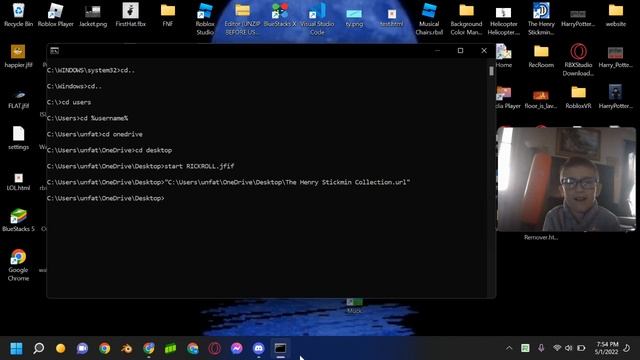This screenshot has width=640, height=360.
Task: Select the Helicopter Helicopter desktop file
Action: (x=504, y=19)
